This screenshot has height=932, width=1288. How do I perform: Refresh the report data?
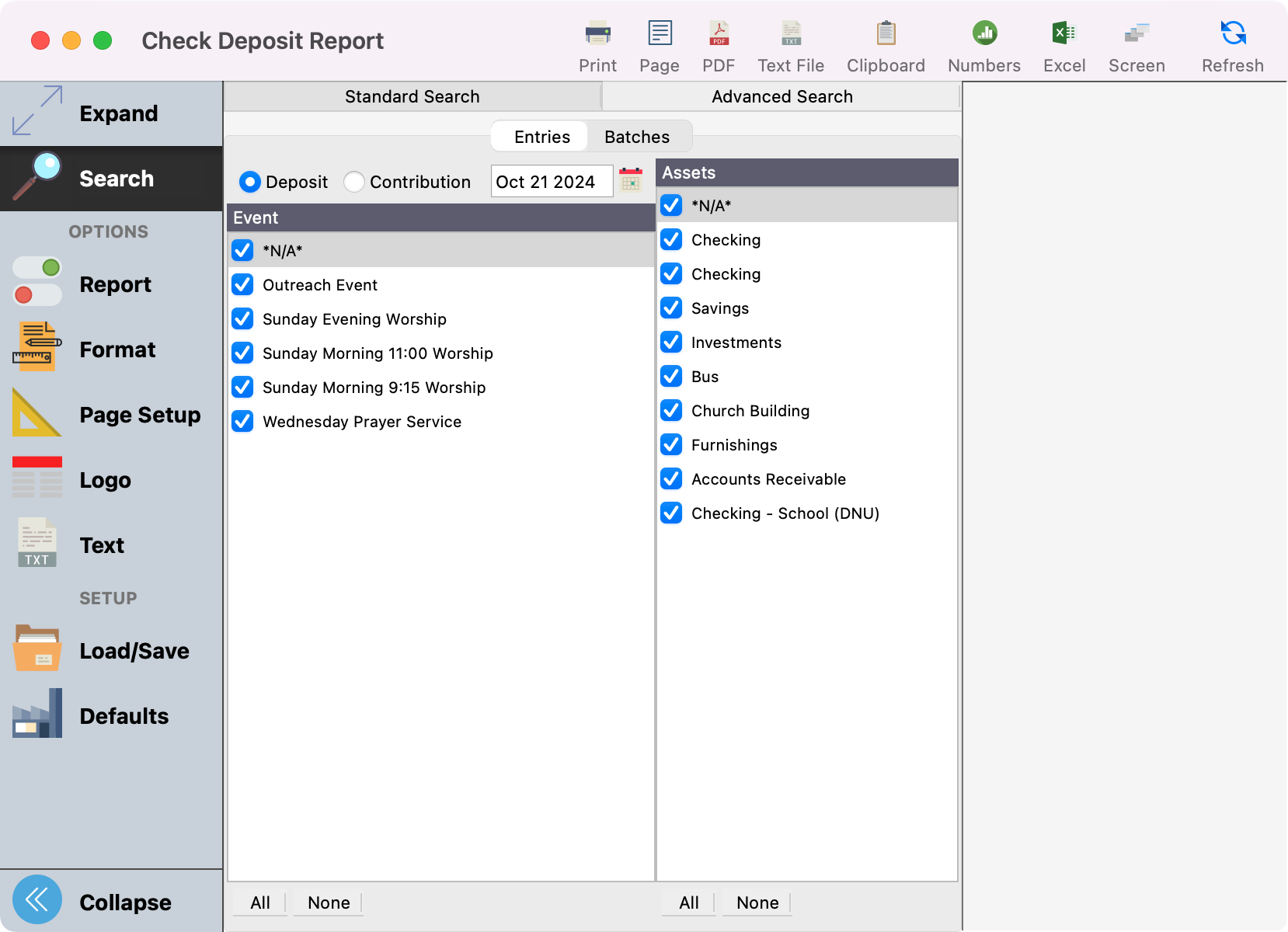[x=1232, y=43]
